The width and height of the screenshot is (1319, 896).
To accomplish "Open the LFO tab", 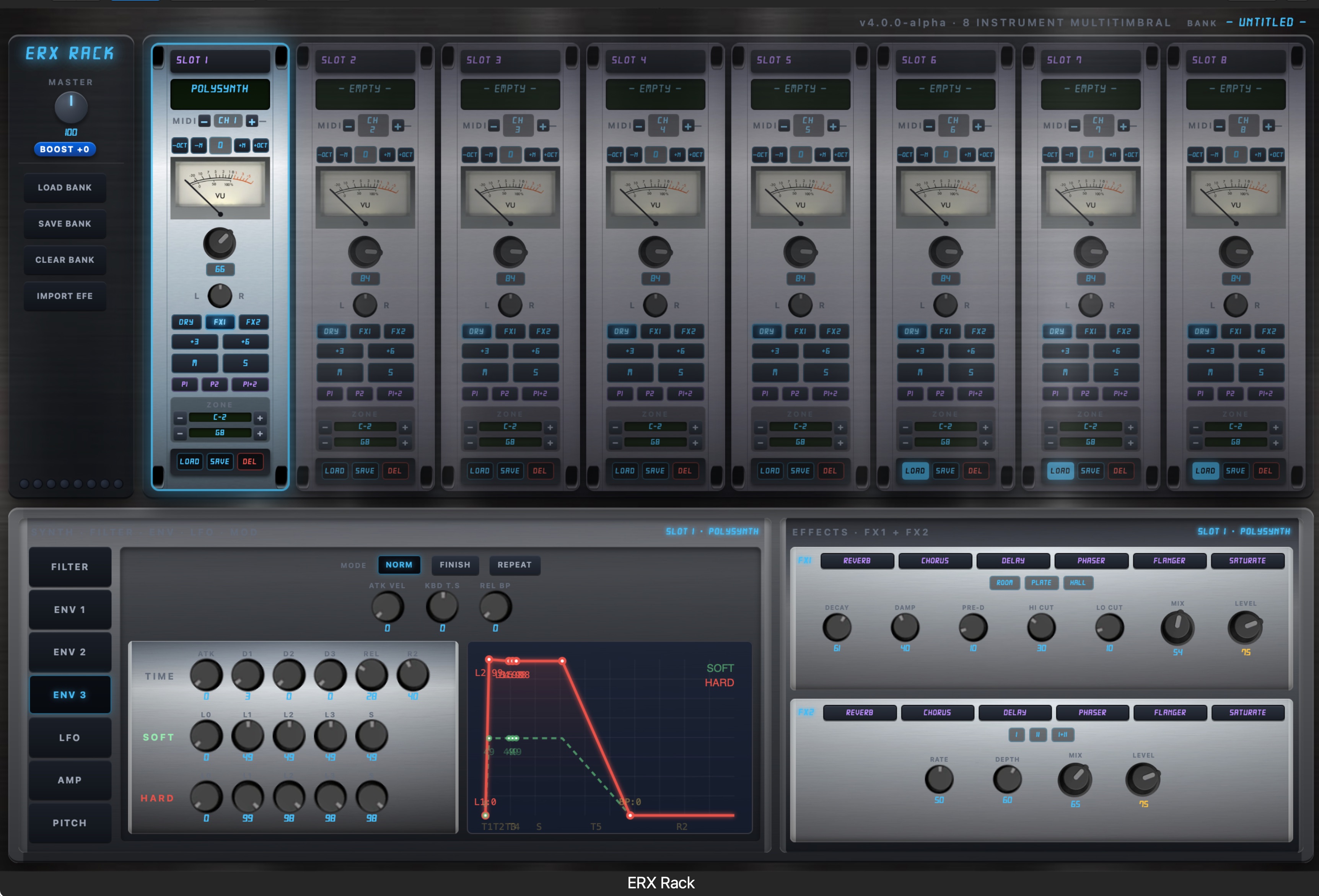I will (70, 738).
